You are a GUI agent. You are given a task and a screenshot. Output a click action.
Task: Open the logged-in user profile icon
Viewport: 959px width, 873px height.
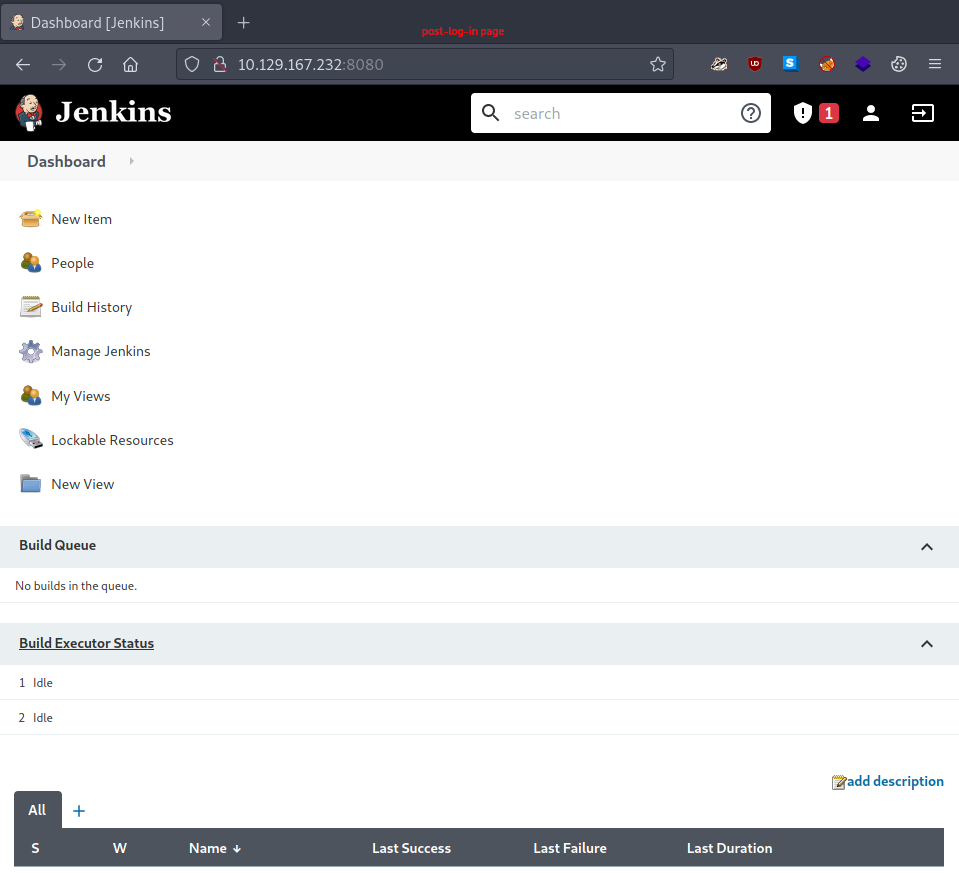pos(870,113)
